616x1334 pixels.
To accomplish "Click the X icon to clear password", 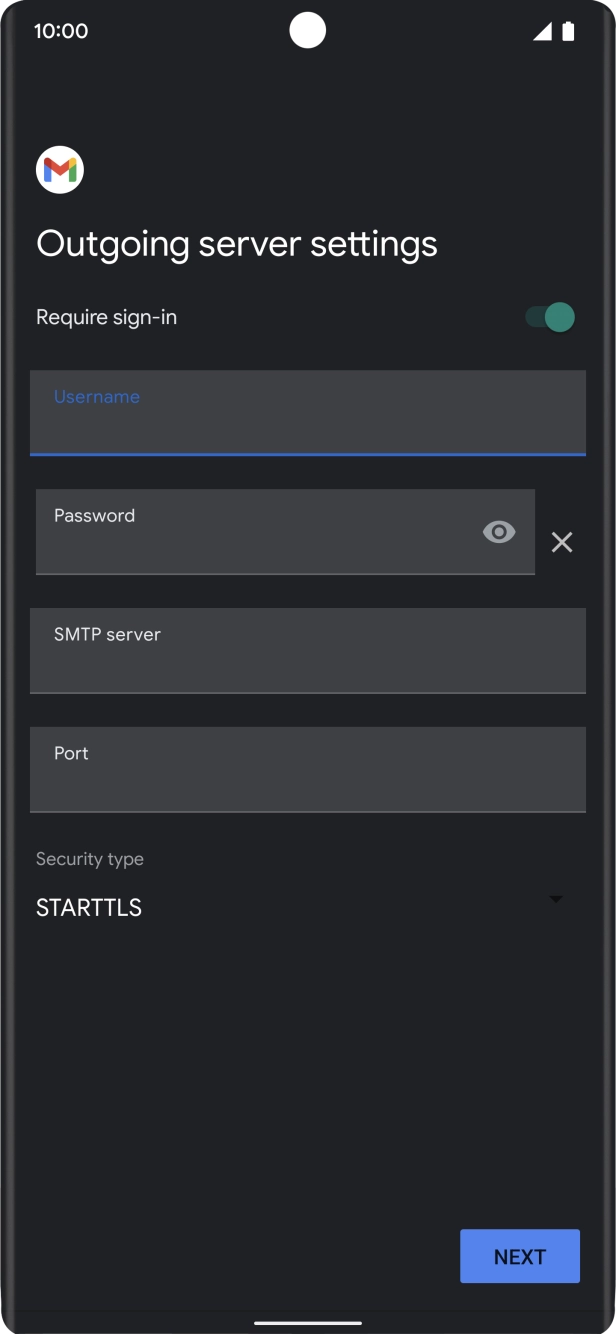I will [x=561, y=542].
